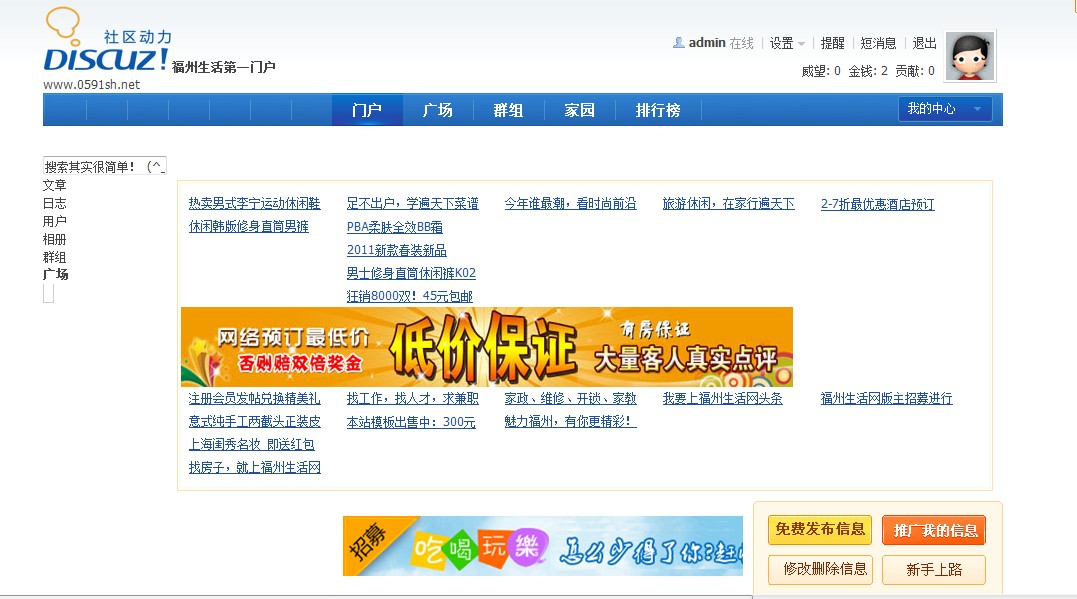This screenshot has height=599, width=1077.
Task: Open link 热卖男式李宁运动休闲鞋
Action: point(254,203)
